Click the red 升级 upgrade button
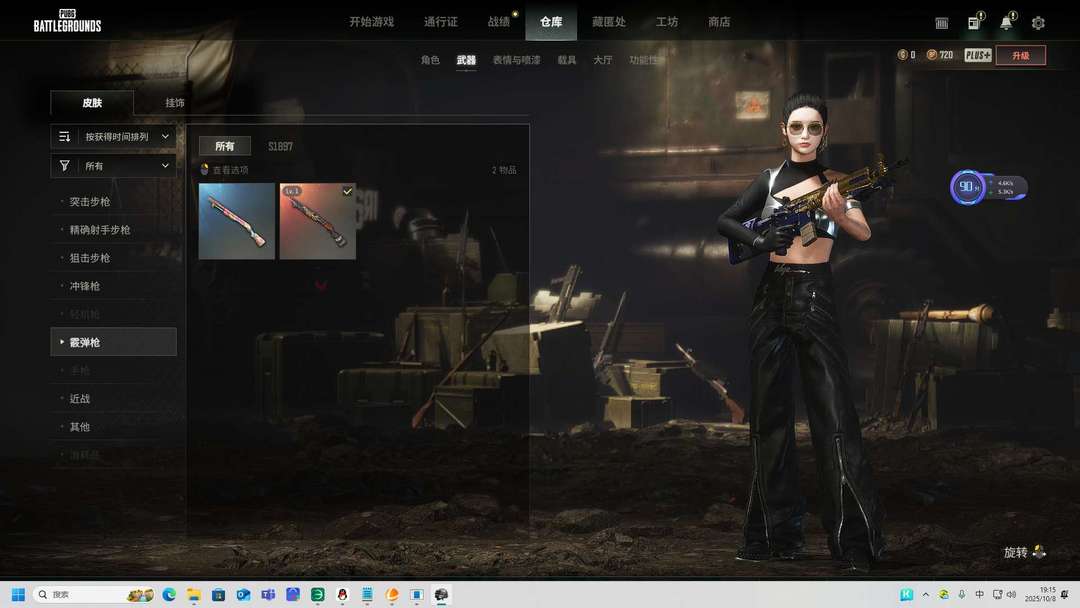This screenshot has width=1080, height=608. 1021,55
